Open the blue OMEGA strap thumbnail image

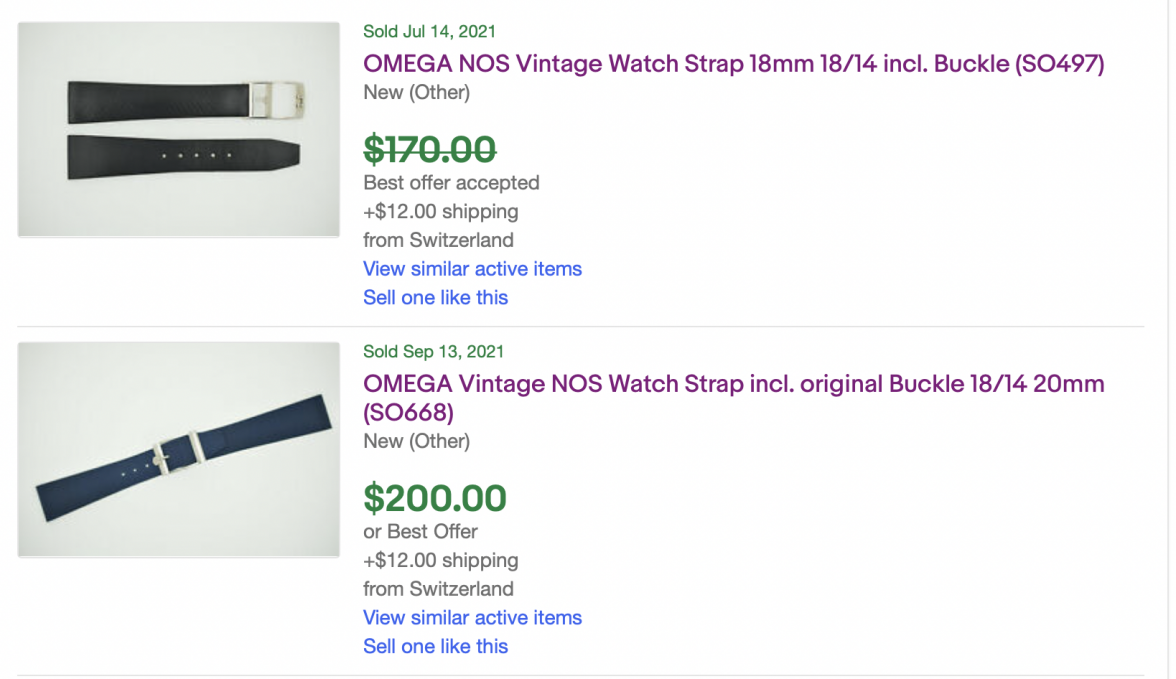179,449
